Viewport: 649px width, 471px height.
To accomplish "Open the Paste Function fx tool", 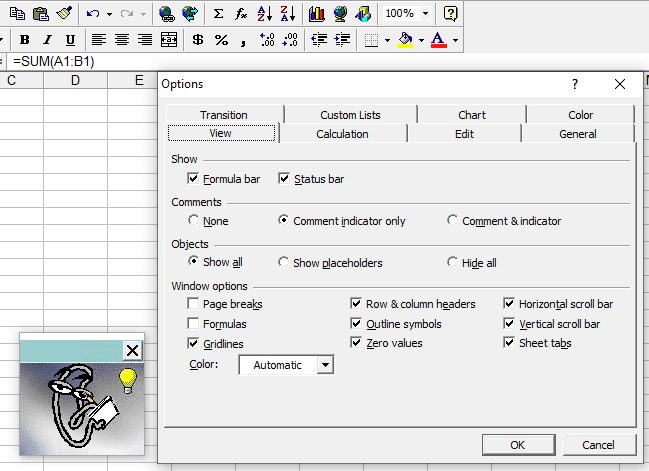I will tap(241, 14).
